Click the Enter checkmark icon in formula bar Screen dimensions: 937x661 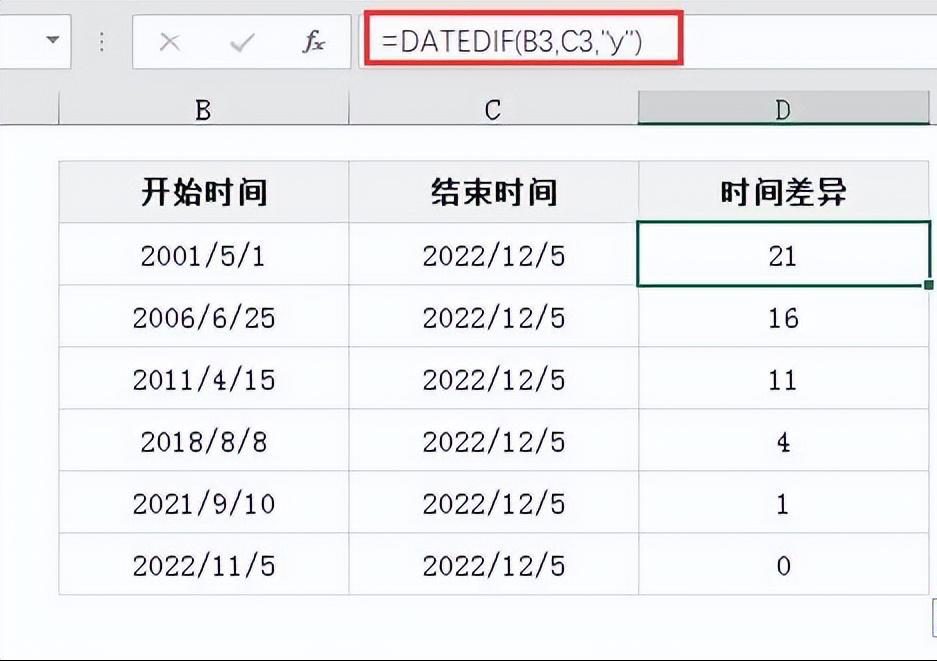pyautogui.click(x=242, y=42)
